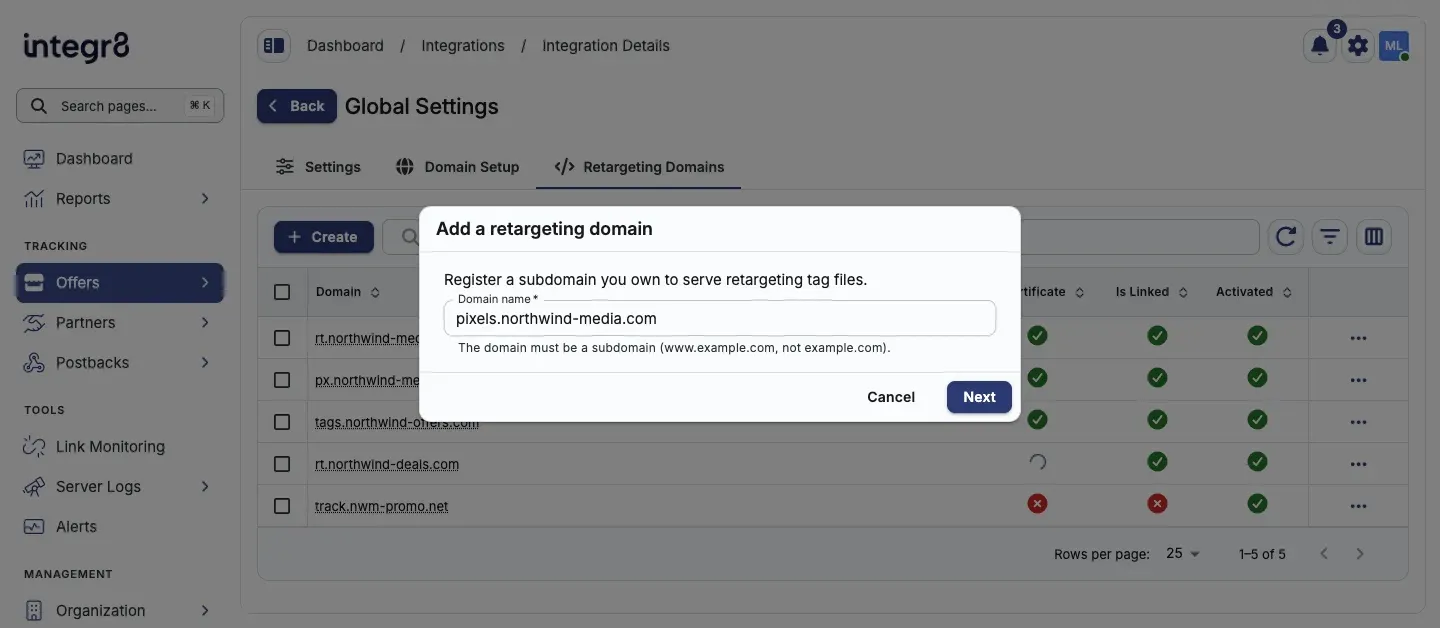Check the track.nwm-promo.net row
1440x628 pixels.
click(282, 506)
